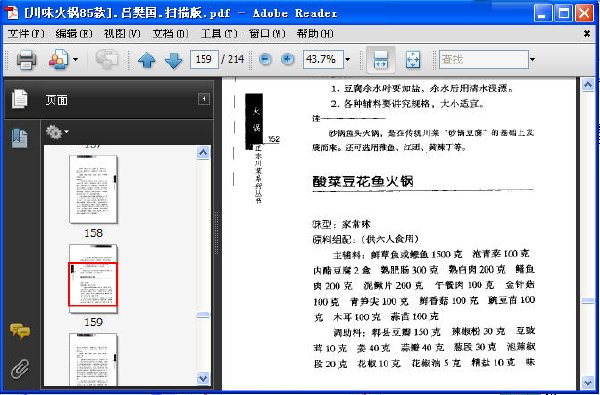The width and height of the screenshot is (600, 395).
Task: Collapse the 页面 panel with arrow button
Action: coord(204,99)
